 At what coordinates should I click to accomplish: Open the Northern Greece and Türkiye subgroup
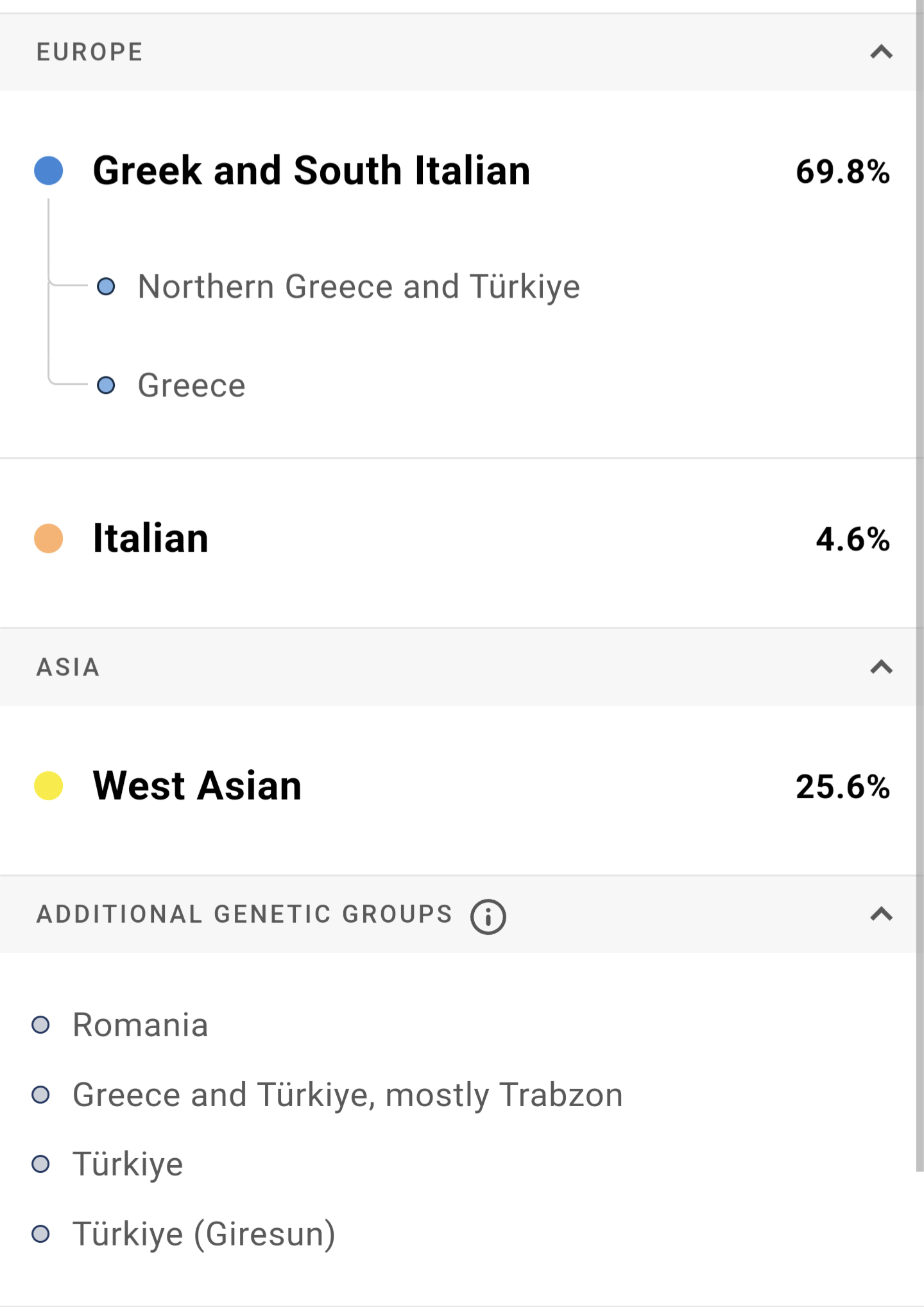click(359, 286)
